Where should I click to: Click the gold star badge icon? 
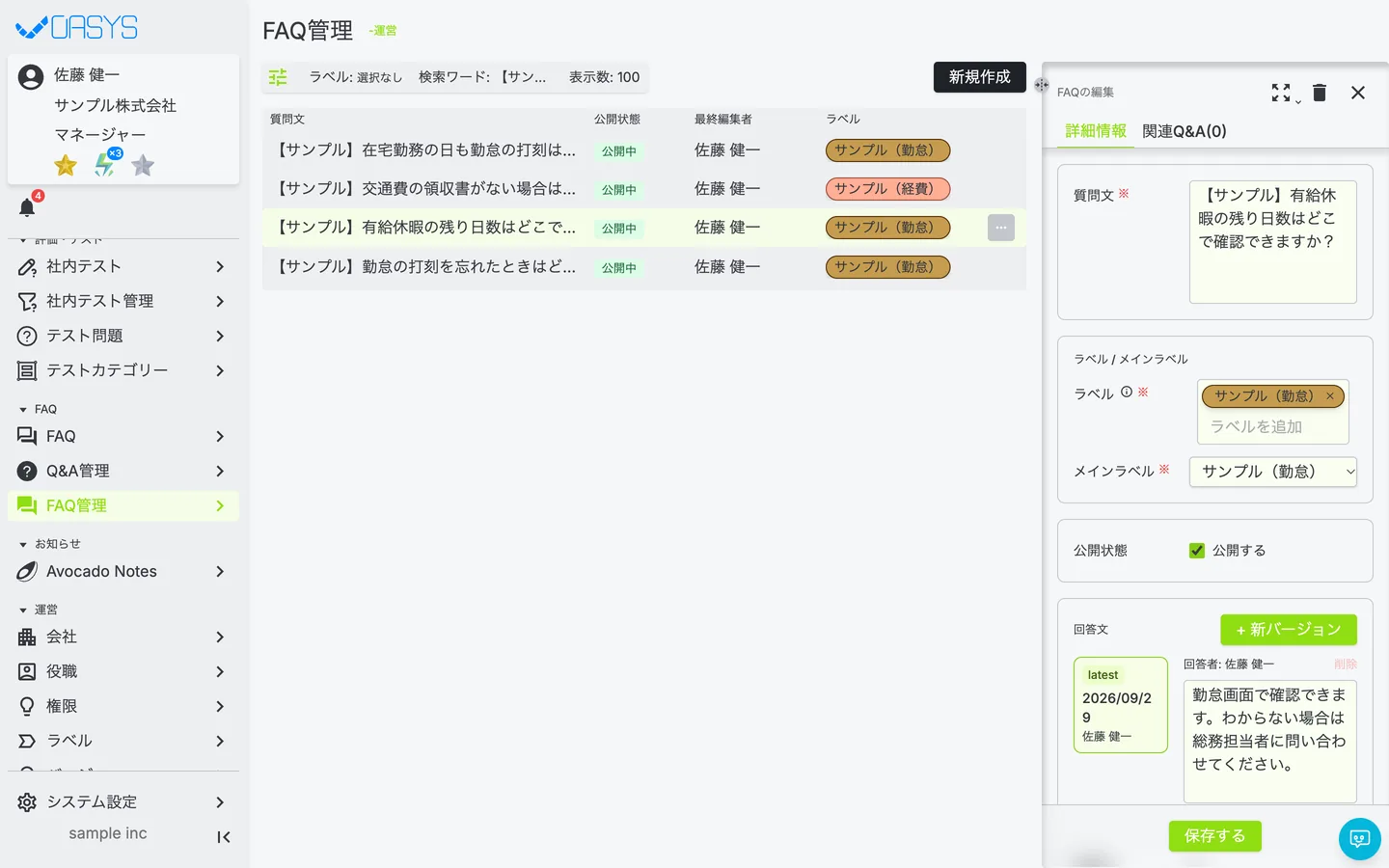pyautogui.click(x=66, y=166)
